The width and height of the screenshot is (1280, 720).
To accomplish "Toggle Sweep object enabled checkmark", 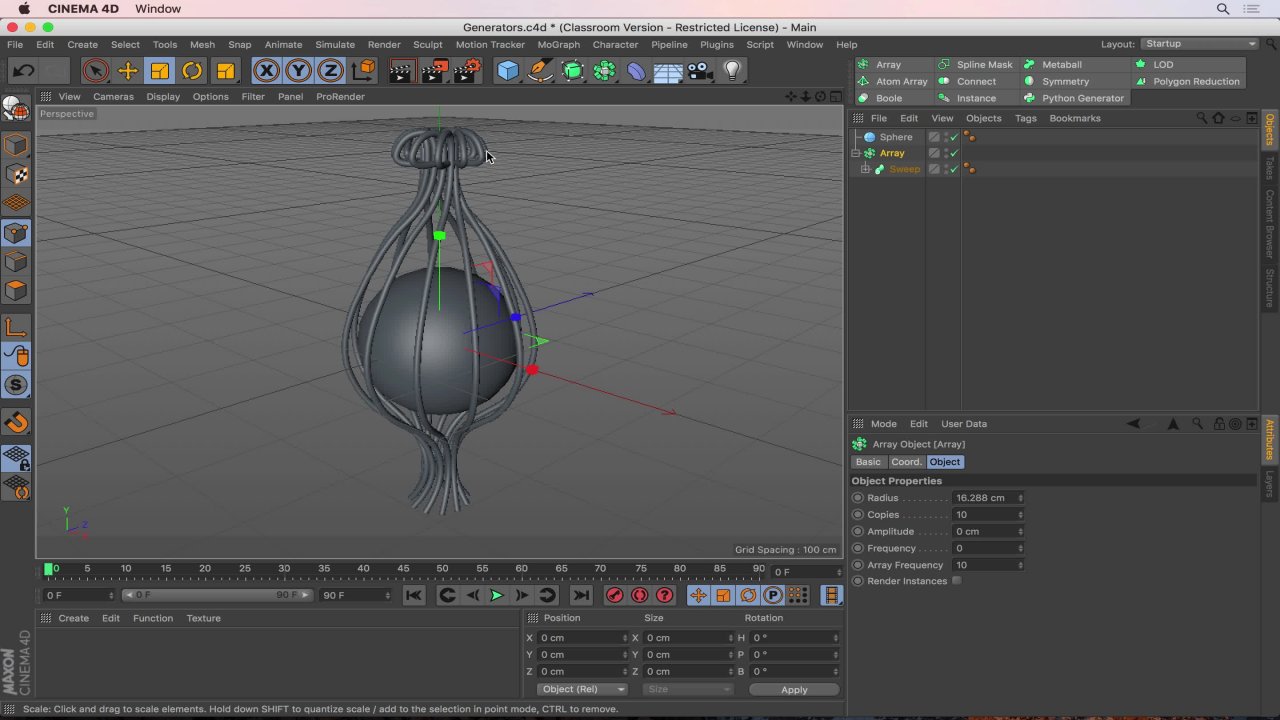I will point(954,169).
